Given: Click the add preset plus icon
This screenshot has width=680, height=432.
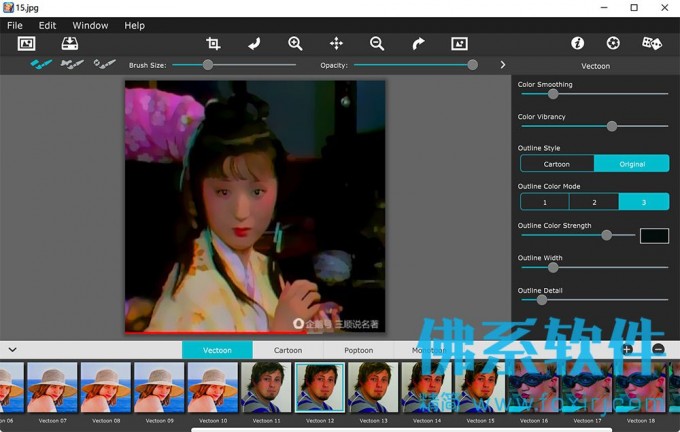Looking at the screenshot, I should click(627, 349).
